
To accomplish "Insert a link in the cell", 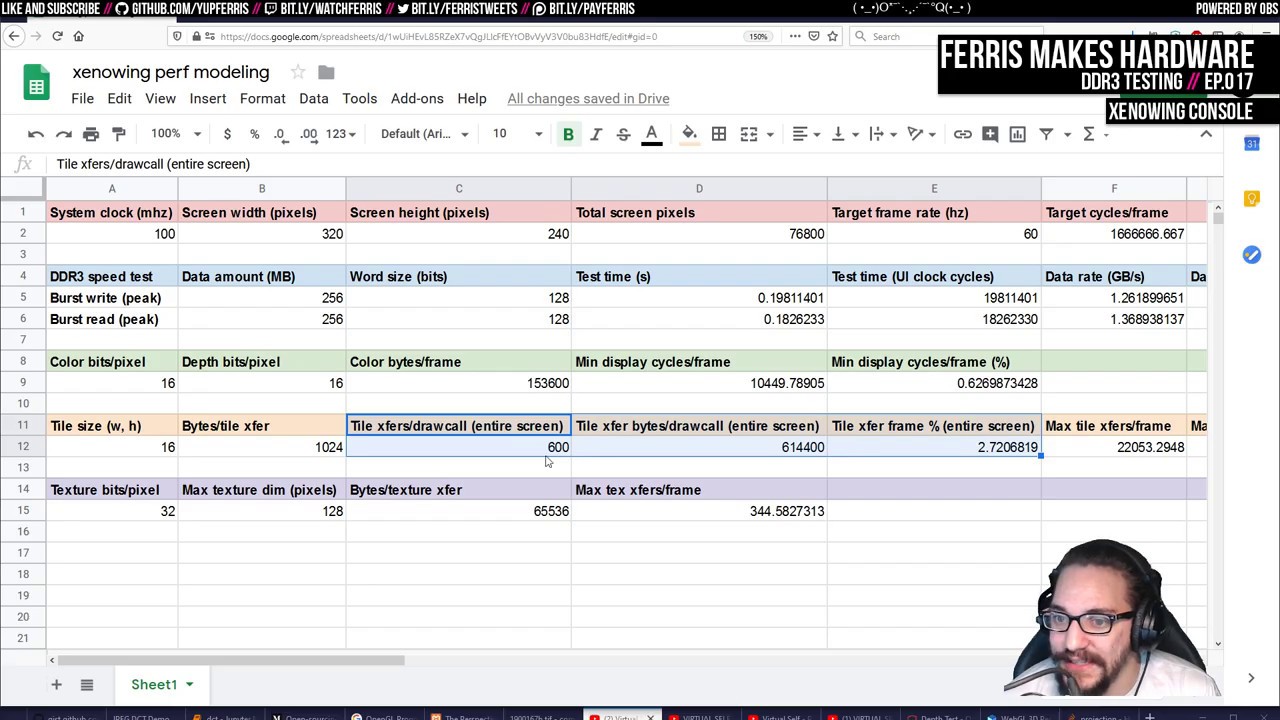I will tap(962, 134).
